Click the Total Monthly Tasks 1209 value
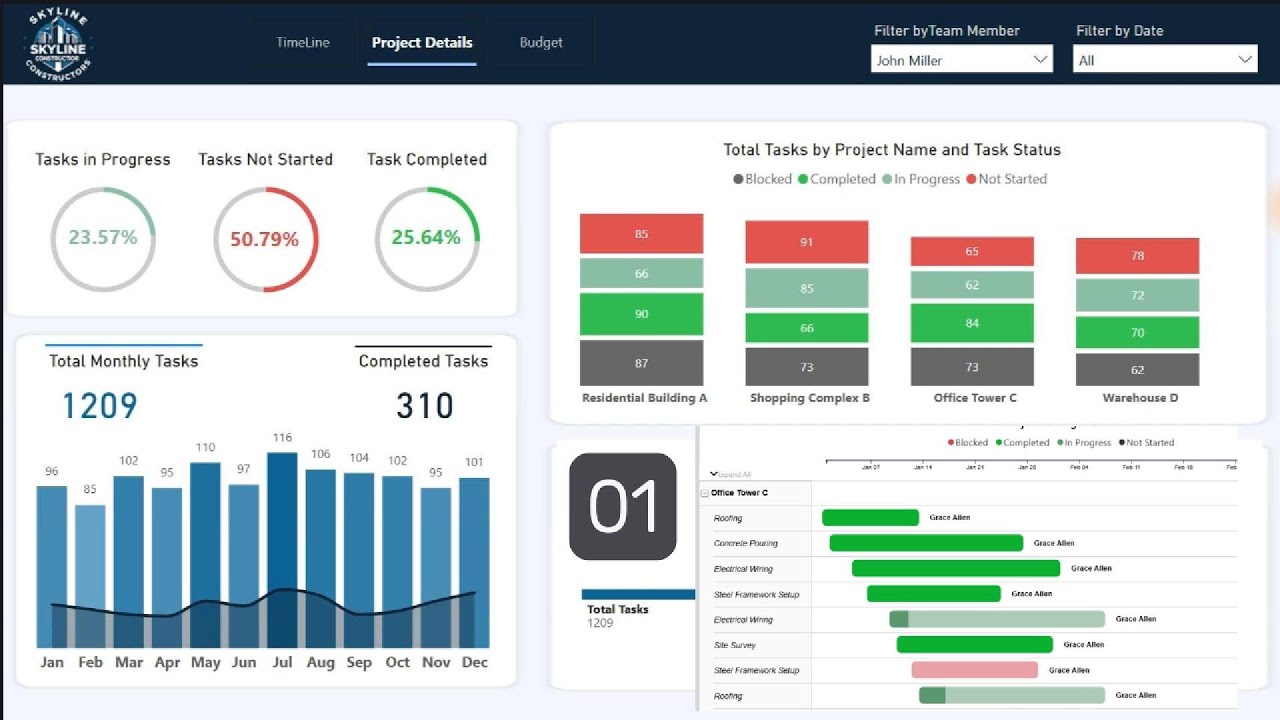This screenshot has height=720, width=1280. (99, 405)
